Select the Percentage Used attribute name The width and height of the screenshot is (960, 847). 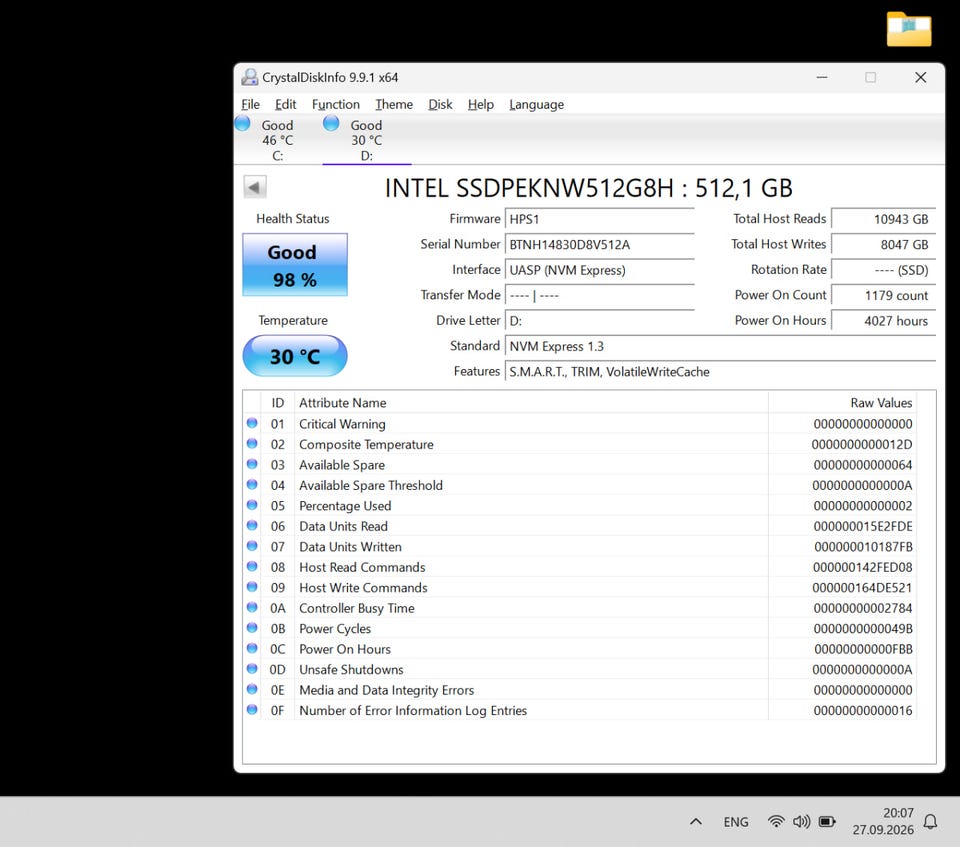coord(345,506)
